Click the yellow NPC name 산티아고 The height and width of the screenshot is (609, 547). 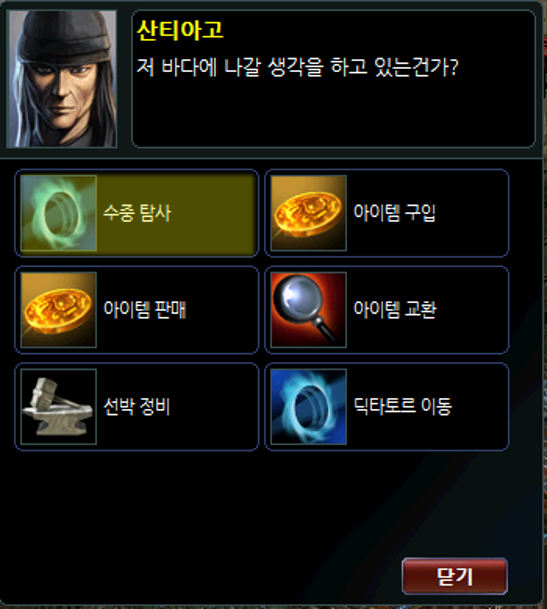(180, 30)
